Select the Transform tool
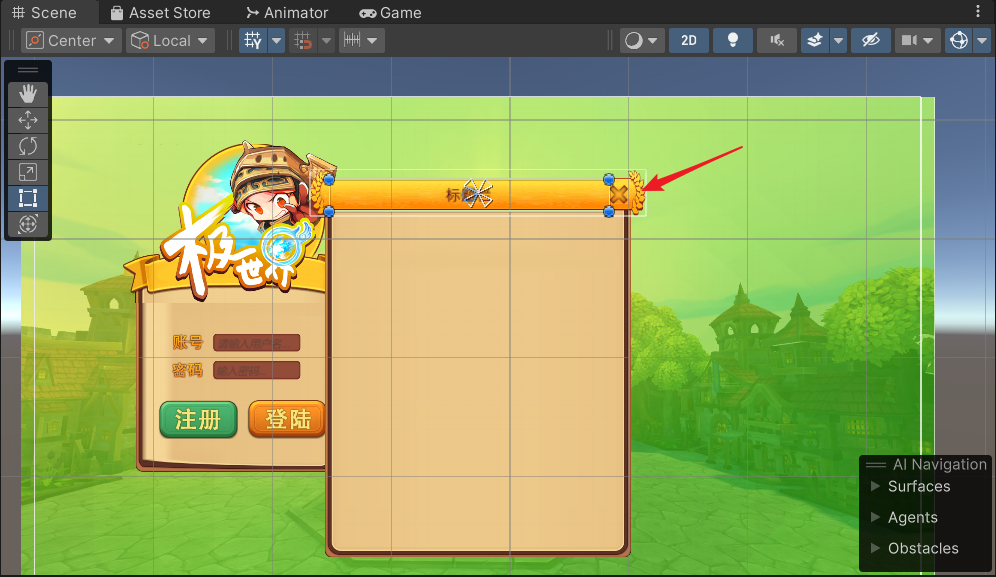 28,224
